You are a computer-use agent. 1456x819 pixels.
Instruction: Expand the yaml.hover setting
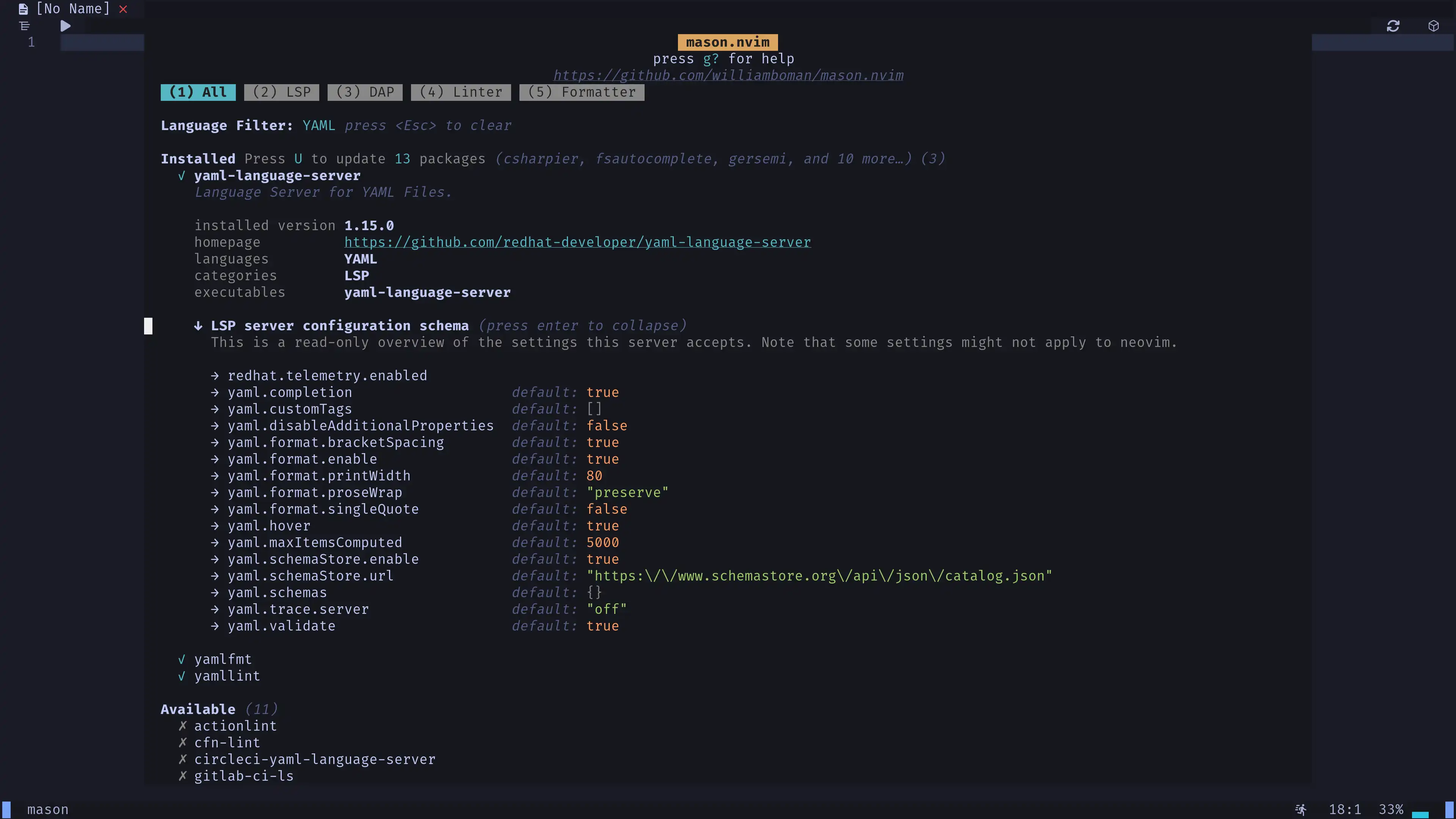click(x=269, y=526)
